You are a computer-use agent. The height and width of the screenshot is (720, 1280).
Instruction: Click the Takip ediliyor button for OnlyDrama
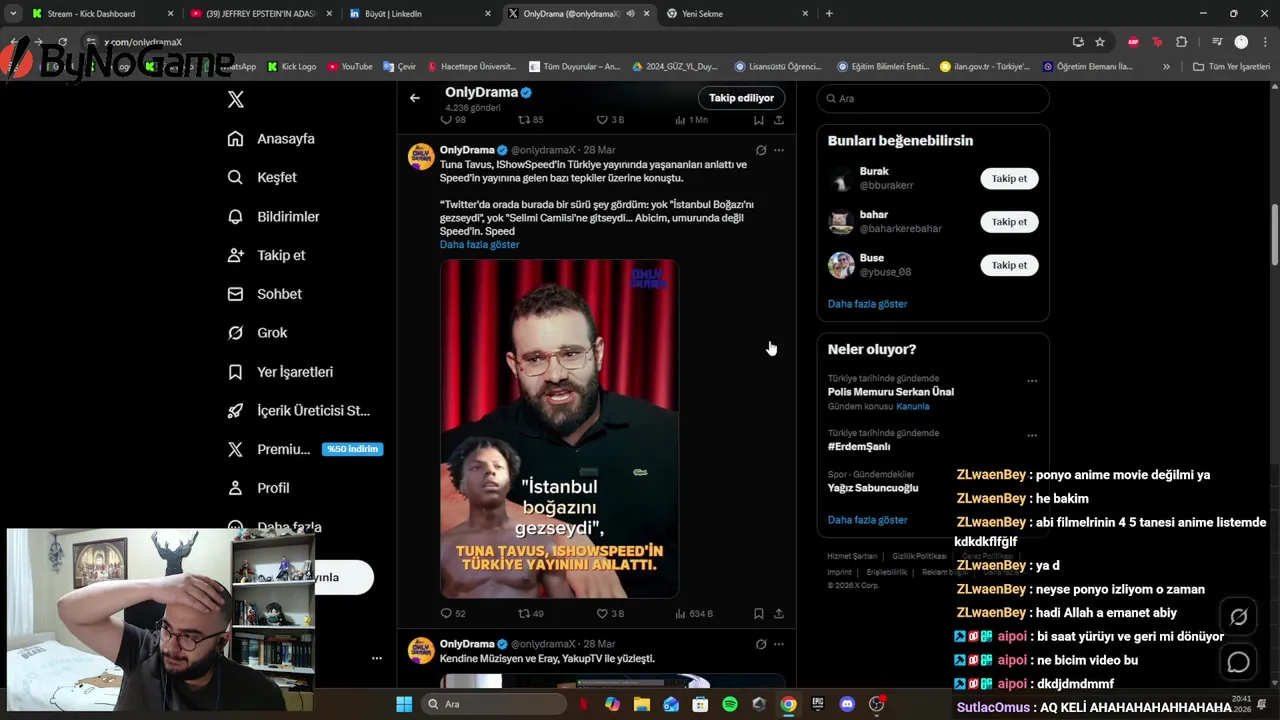click(741, 98)
